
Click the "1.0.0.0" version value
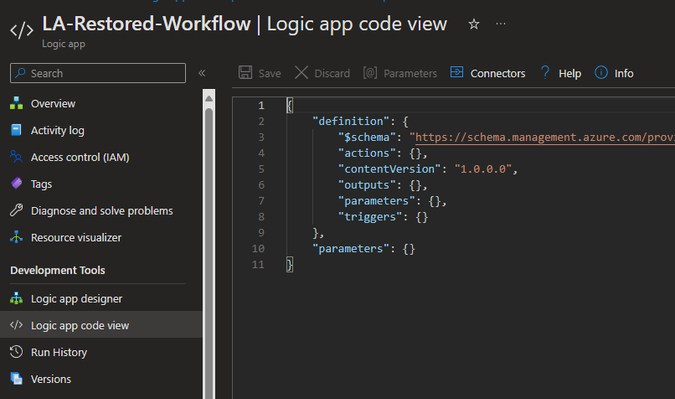coord(483,169)
